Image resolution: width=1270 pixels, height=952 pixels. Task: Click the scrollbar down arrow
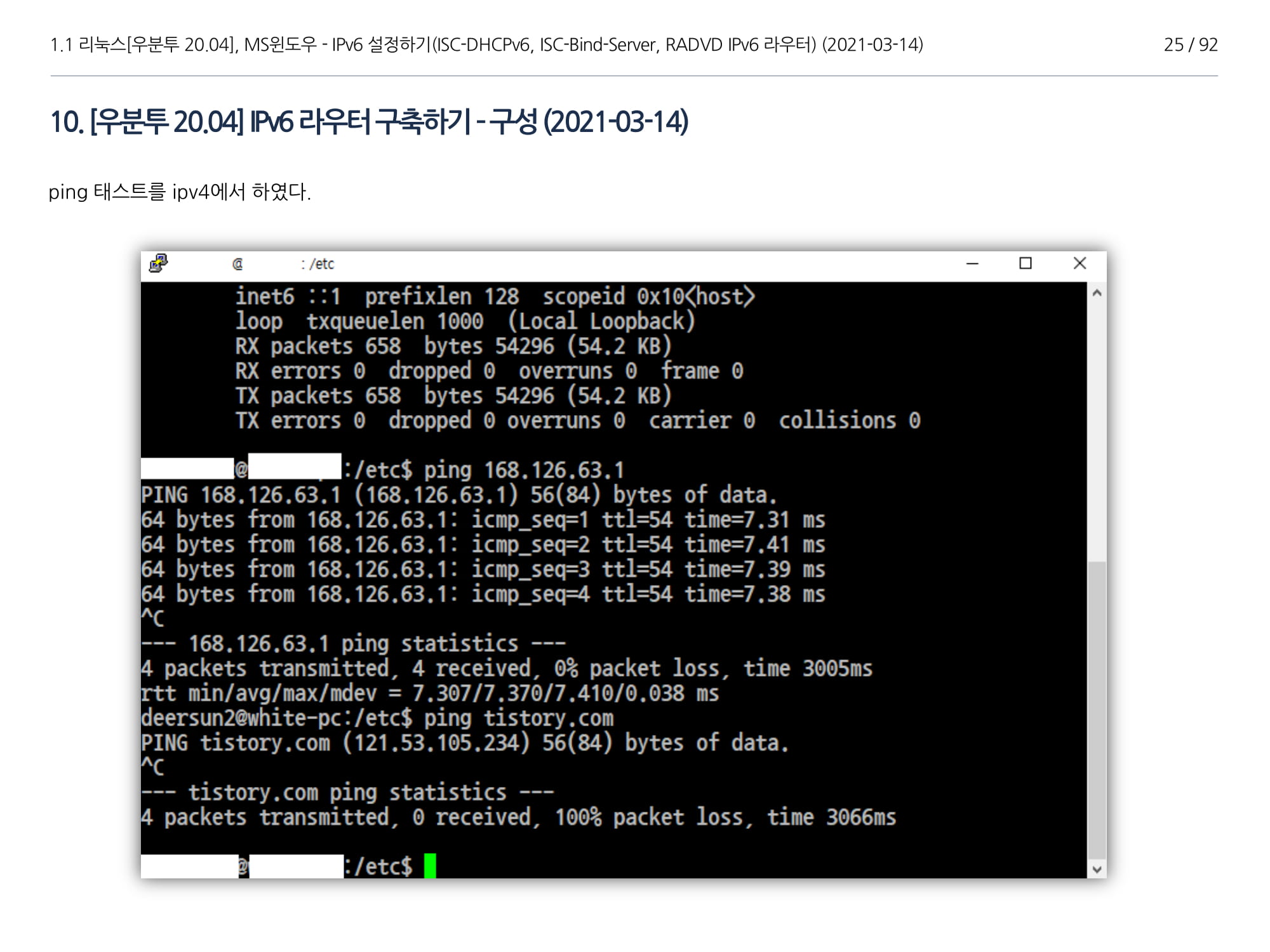coord(1097,869)
